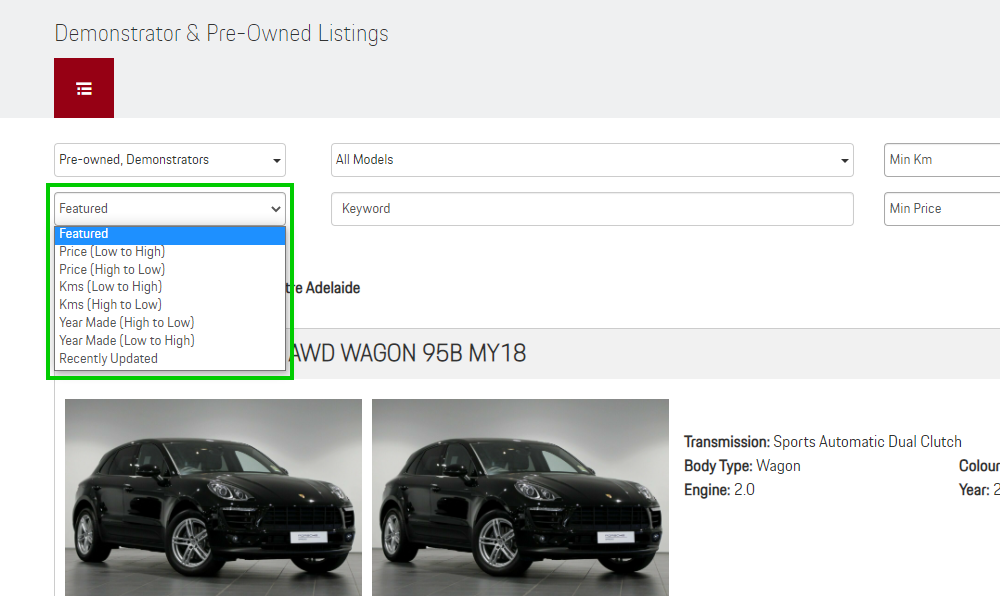Select the highlighted Featured option
1000x596 pixels.
pyautogui.click(x=84, y=233)
